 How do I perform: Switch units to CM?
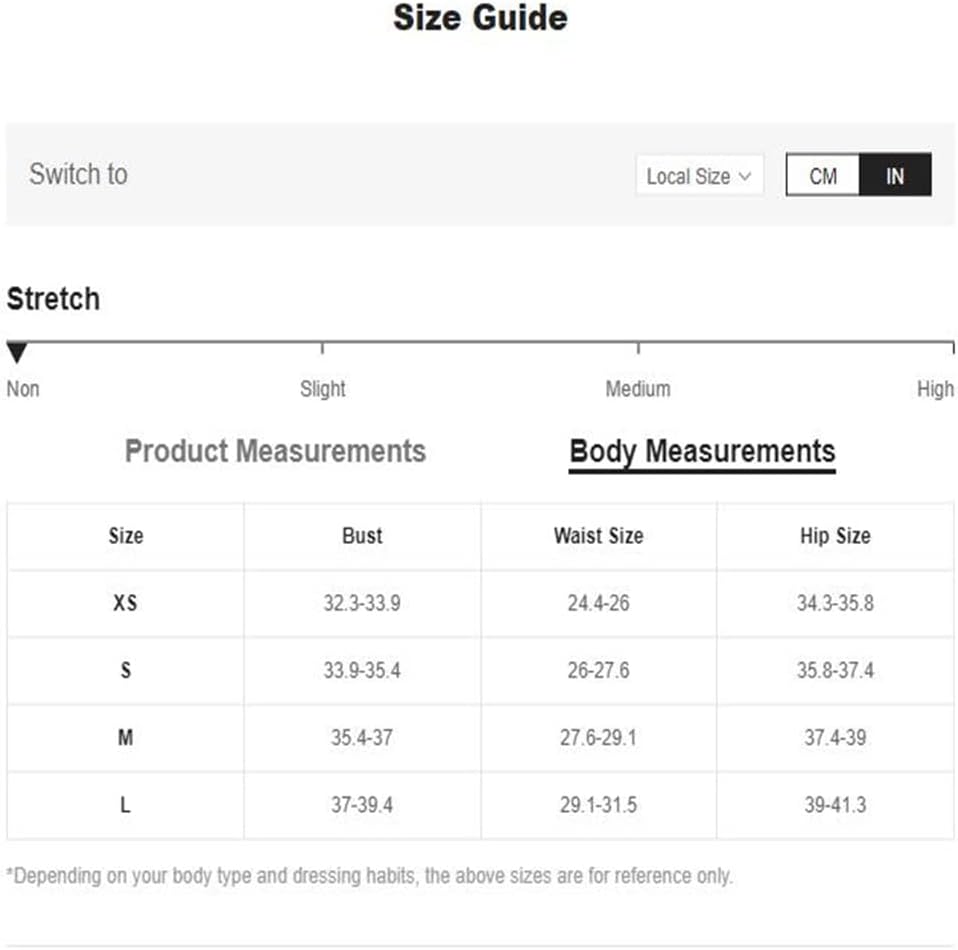tap(822, 176)
